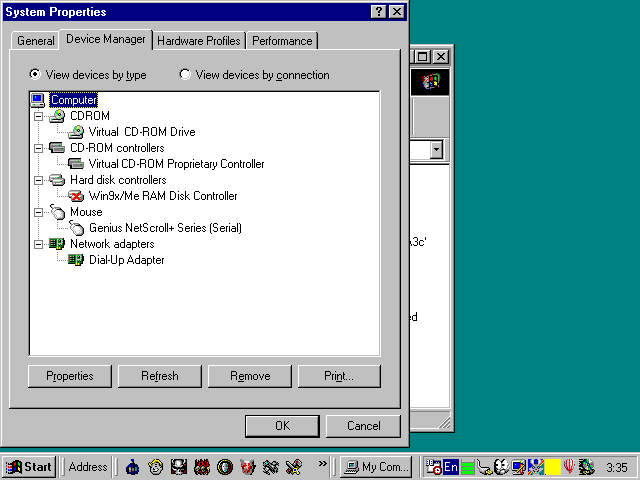Click the Properties button
The width and height of the screenshot is (640, 480).
[70, 376]
